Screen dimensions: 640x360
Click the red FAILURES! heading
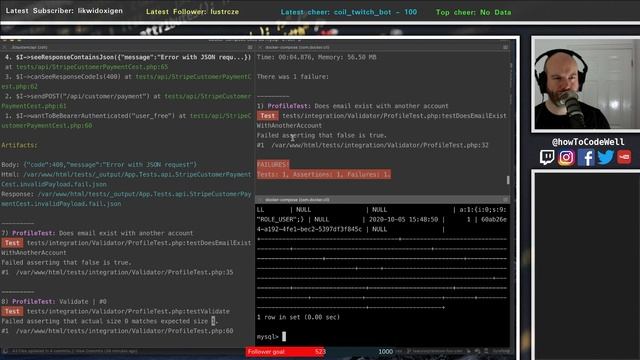click(x=273, y=164)
